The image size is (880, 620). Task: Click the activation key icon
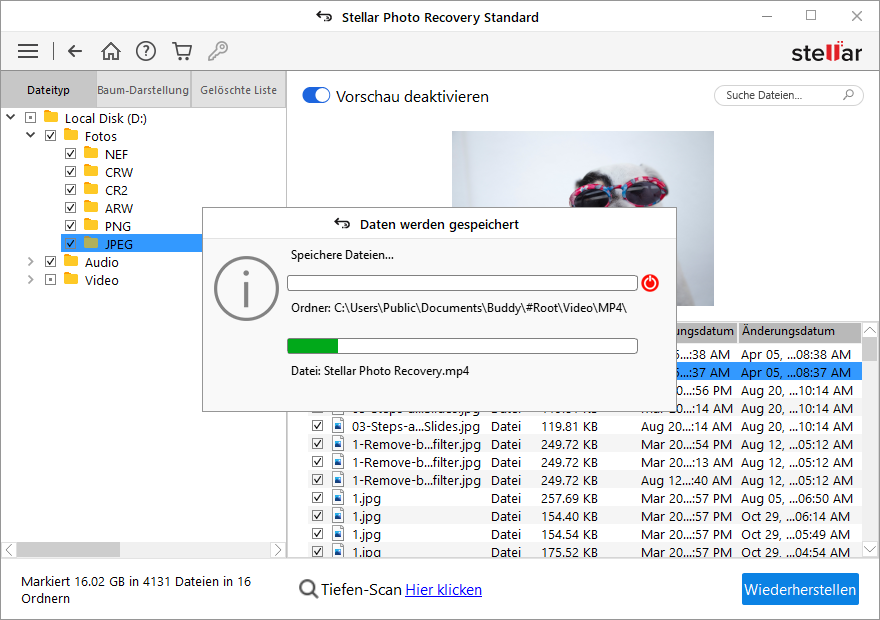pos(217,51)
